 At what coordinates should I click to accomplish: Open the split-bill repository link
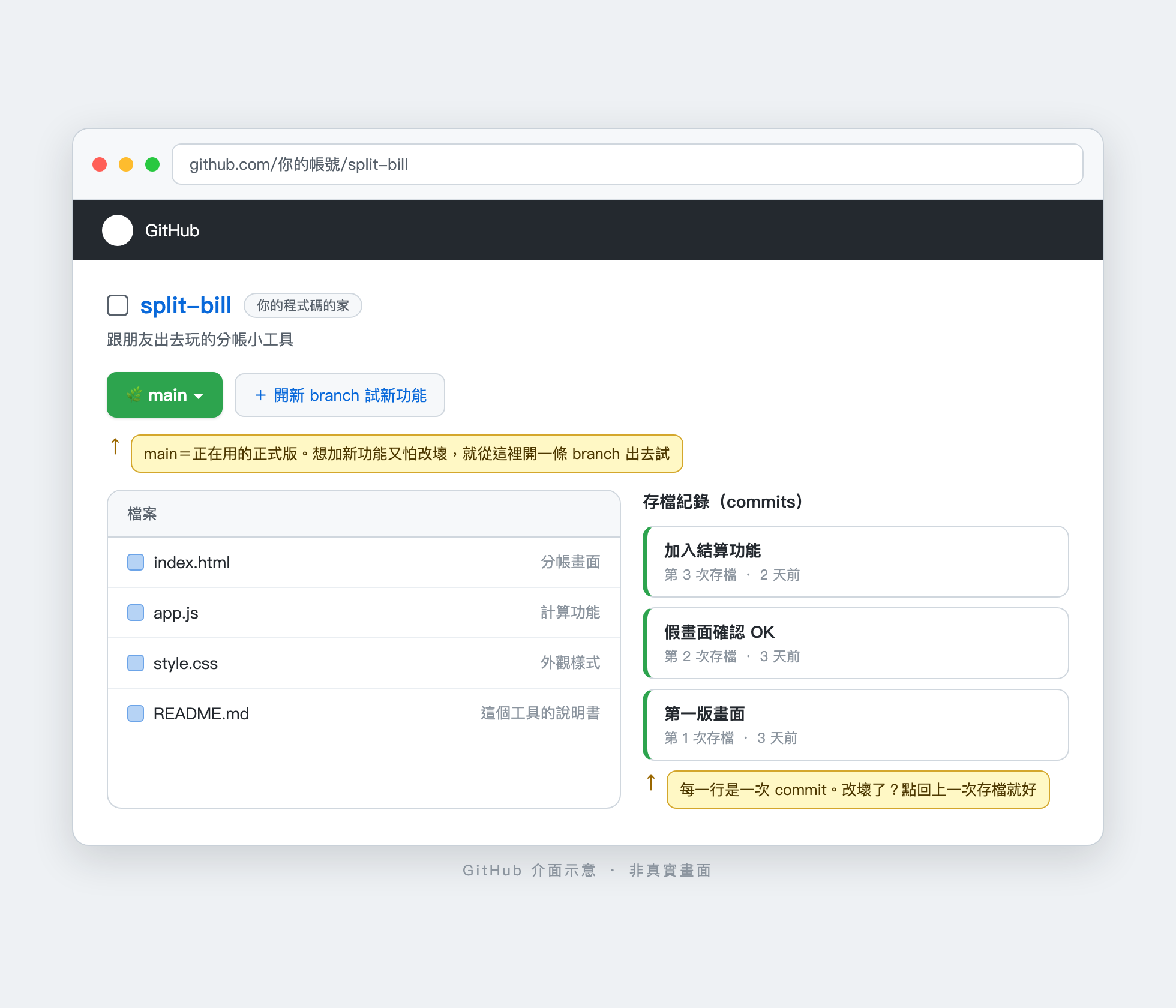coord(185,305)
